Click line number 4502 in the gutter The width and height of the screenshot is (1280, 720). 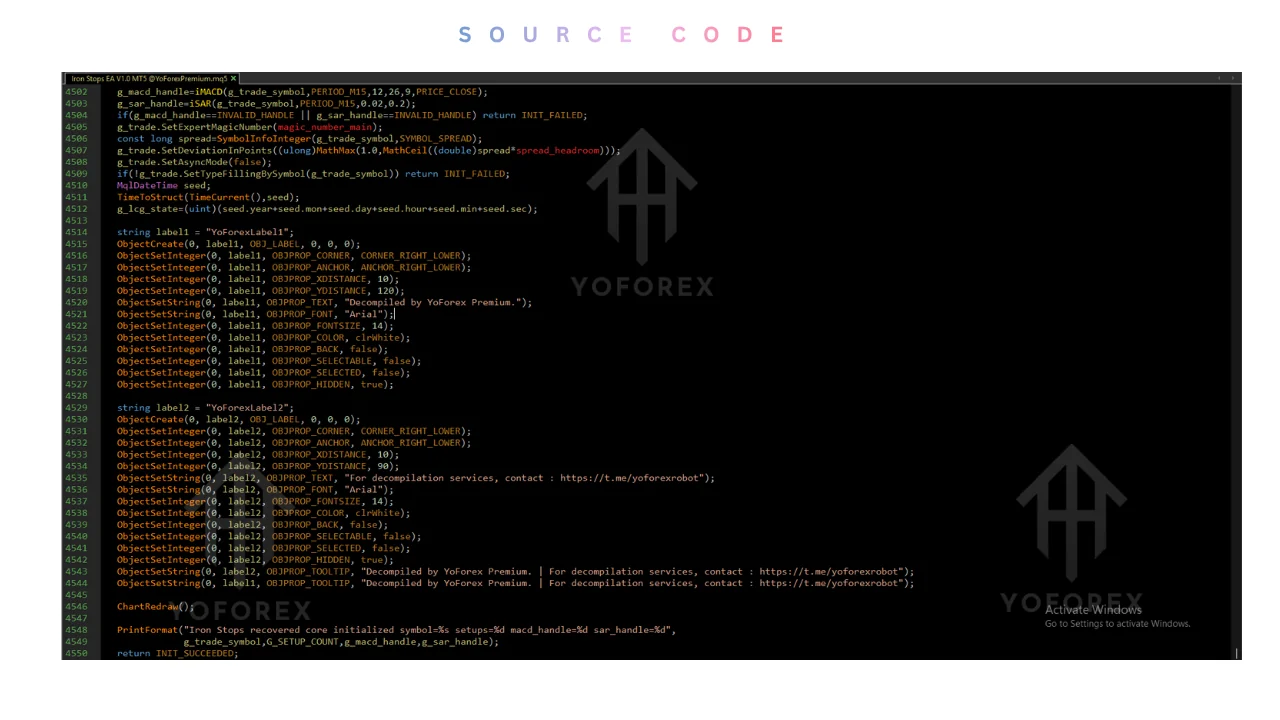click(76, 92)
